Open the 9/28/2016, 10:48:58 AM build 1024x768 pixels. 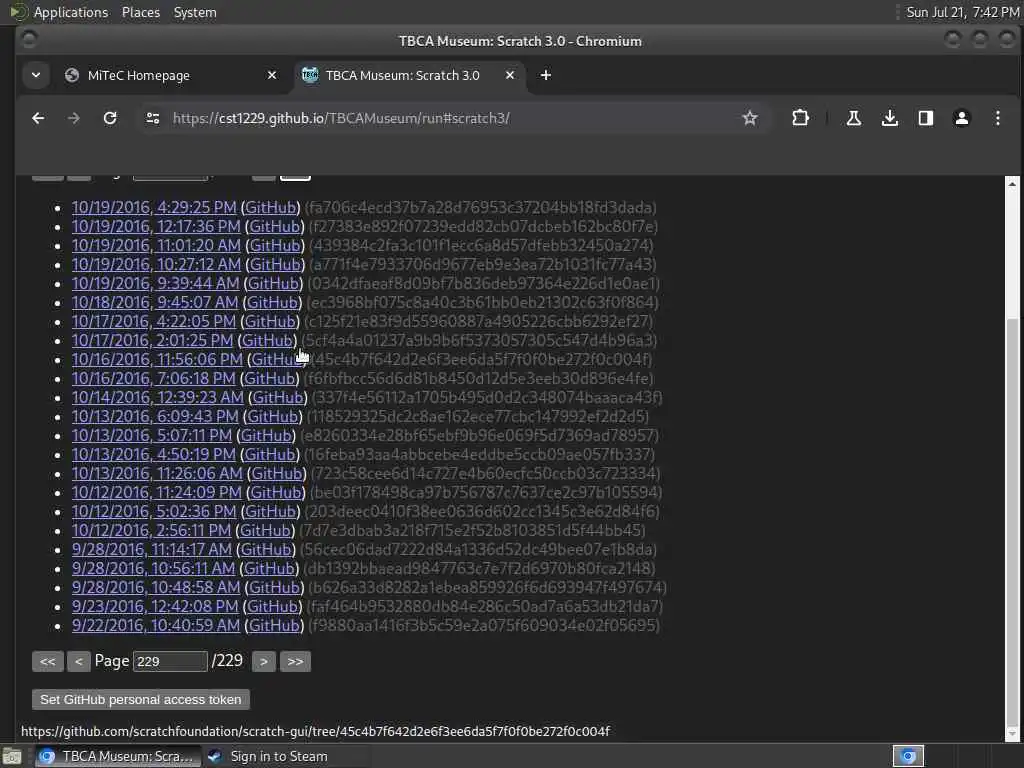click(x=156, y=587)
